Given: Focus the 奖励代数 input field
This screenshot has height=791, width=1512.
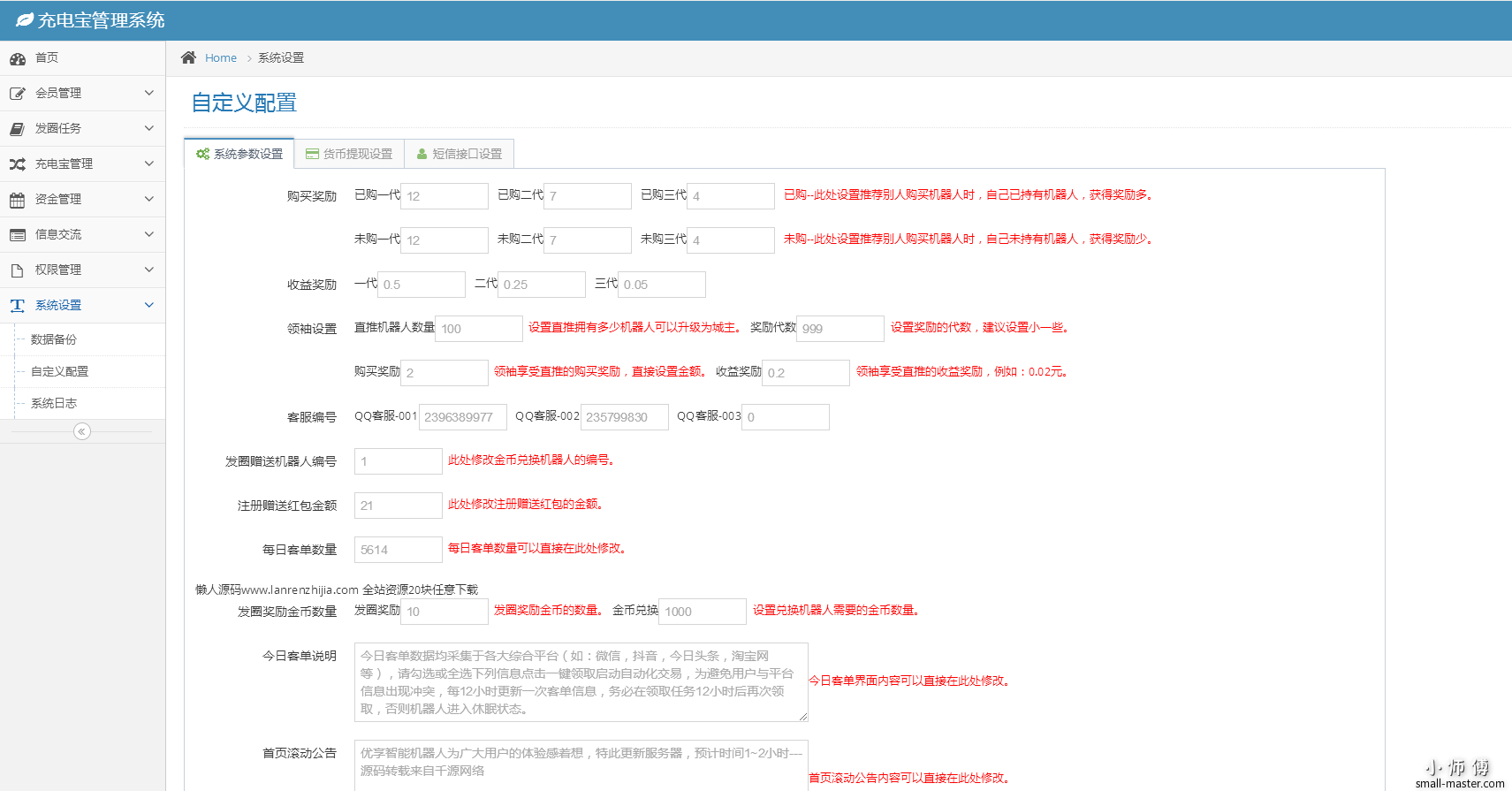Looking at the screenshot, I should coord(840,329).
